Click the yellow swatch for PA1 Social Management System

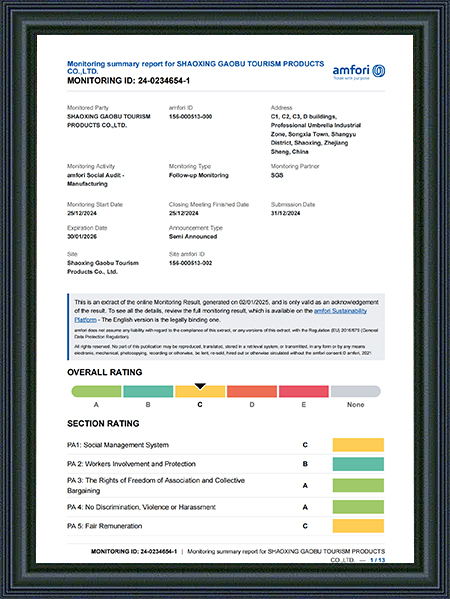358,445
